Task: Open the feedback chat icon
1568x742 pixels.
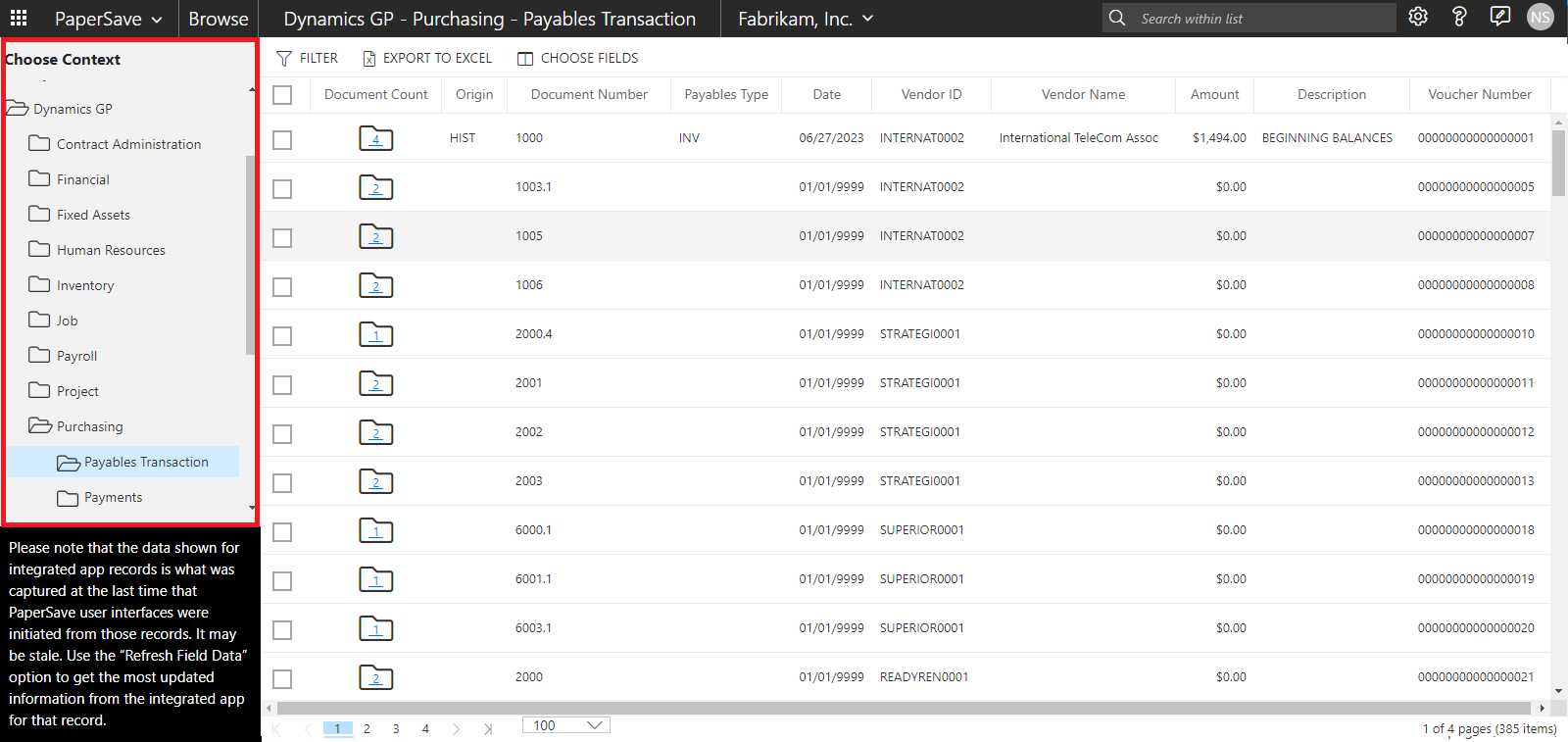Action: (x=1499, y=17)
